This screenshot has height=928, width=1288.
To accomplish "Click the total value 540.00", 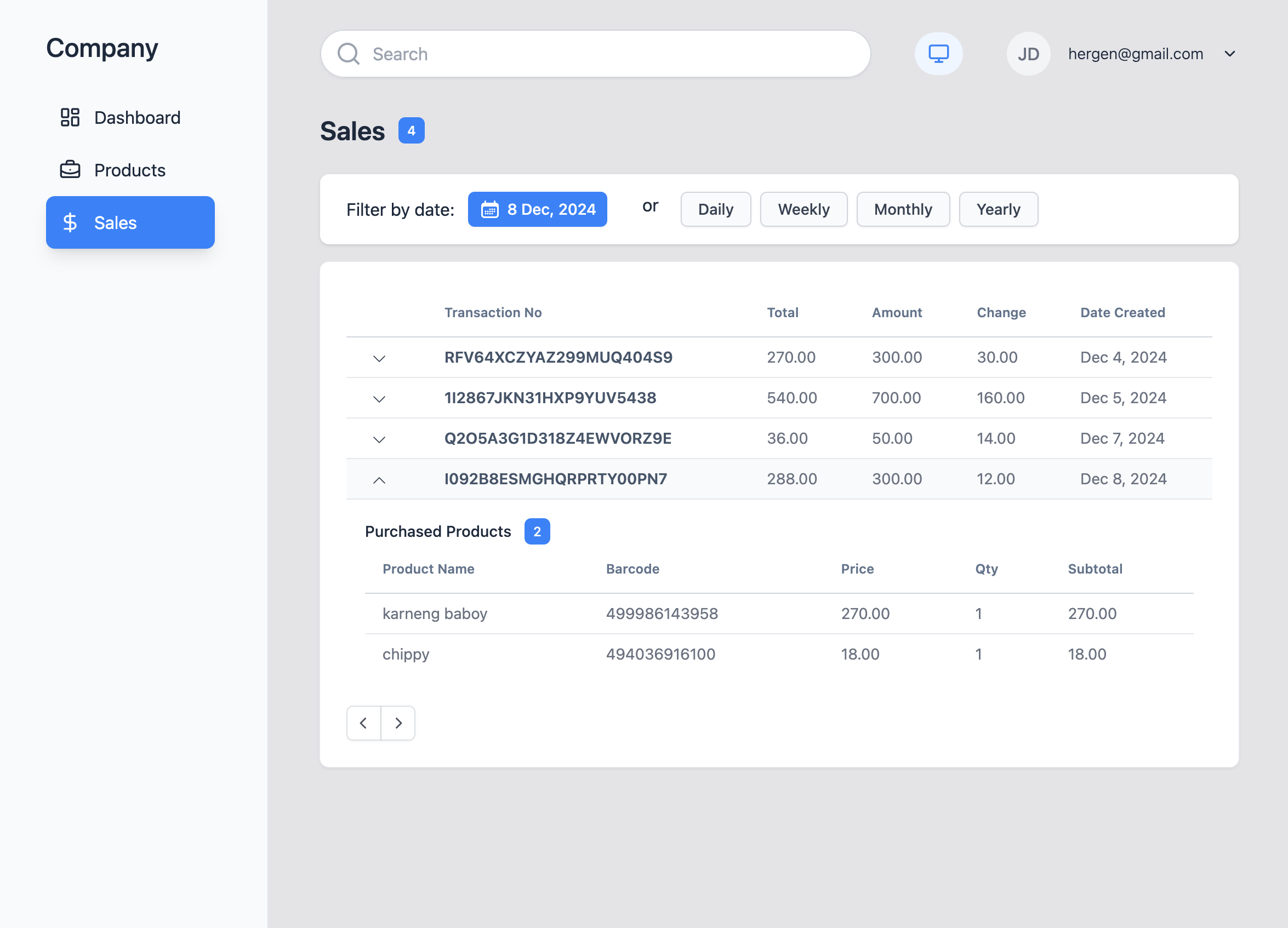I will tap(791, 398).
